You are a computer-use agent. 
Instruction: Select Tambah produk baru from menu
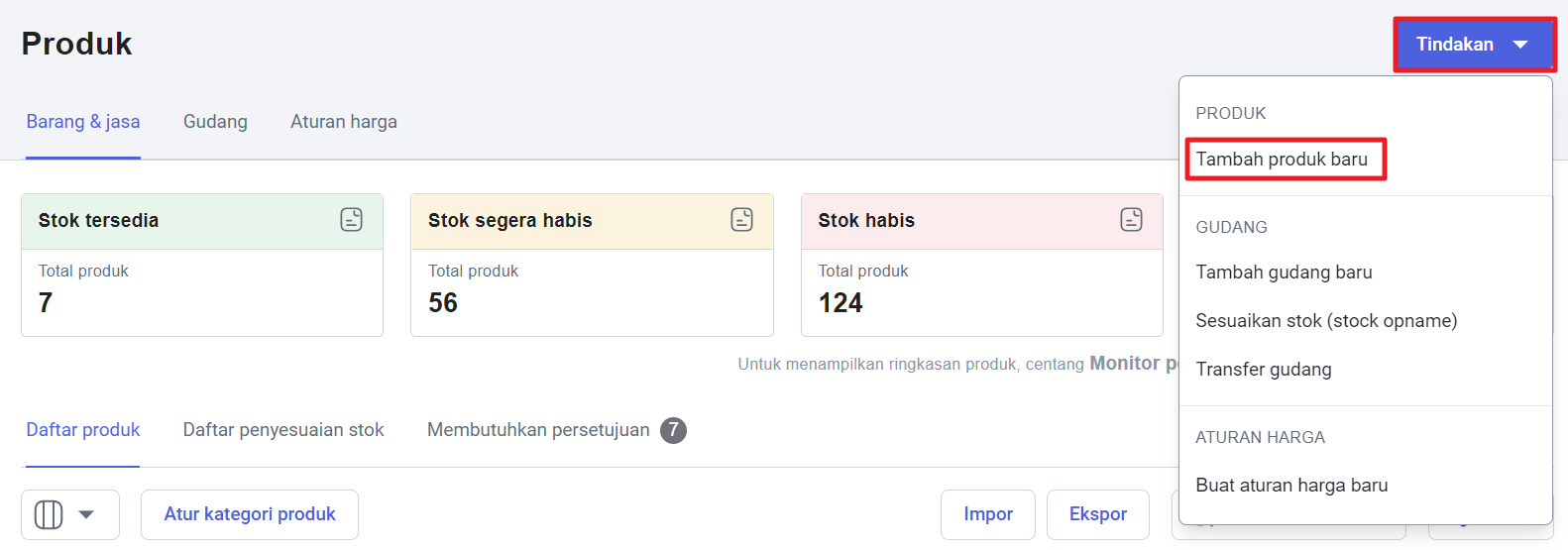tap(1282, 160)
